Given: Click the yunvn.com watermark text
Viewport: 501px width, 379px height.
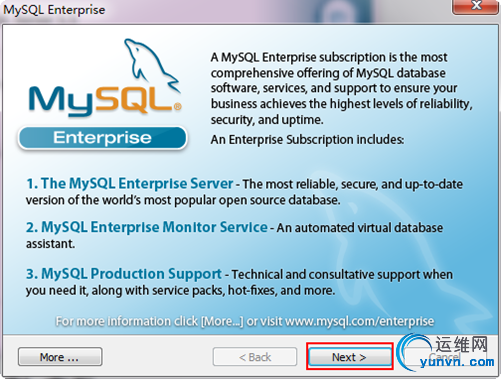Looking at the screenshot, I should click(457, 362).
